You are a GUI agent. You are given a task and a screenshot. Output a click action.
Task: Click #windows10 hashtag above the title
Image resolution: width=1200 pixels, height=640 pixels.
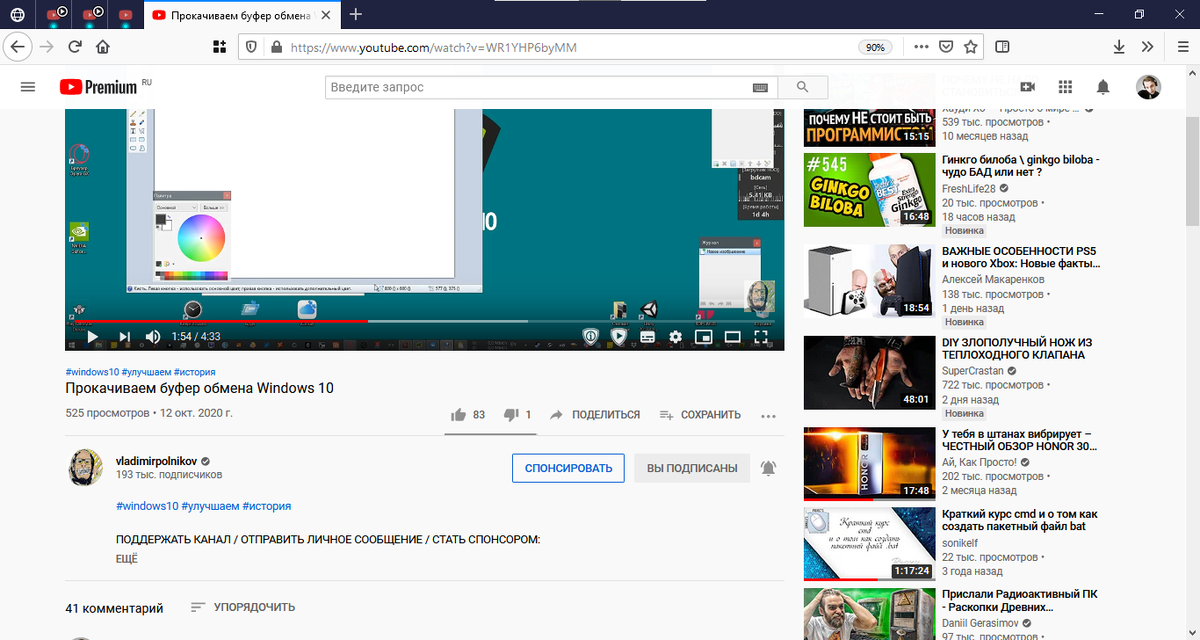click(92, 372)
